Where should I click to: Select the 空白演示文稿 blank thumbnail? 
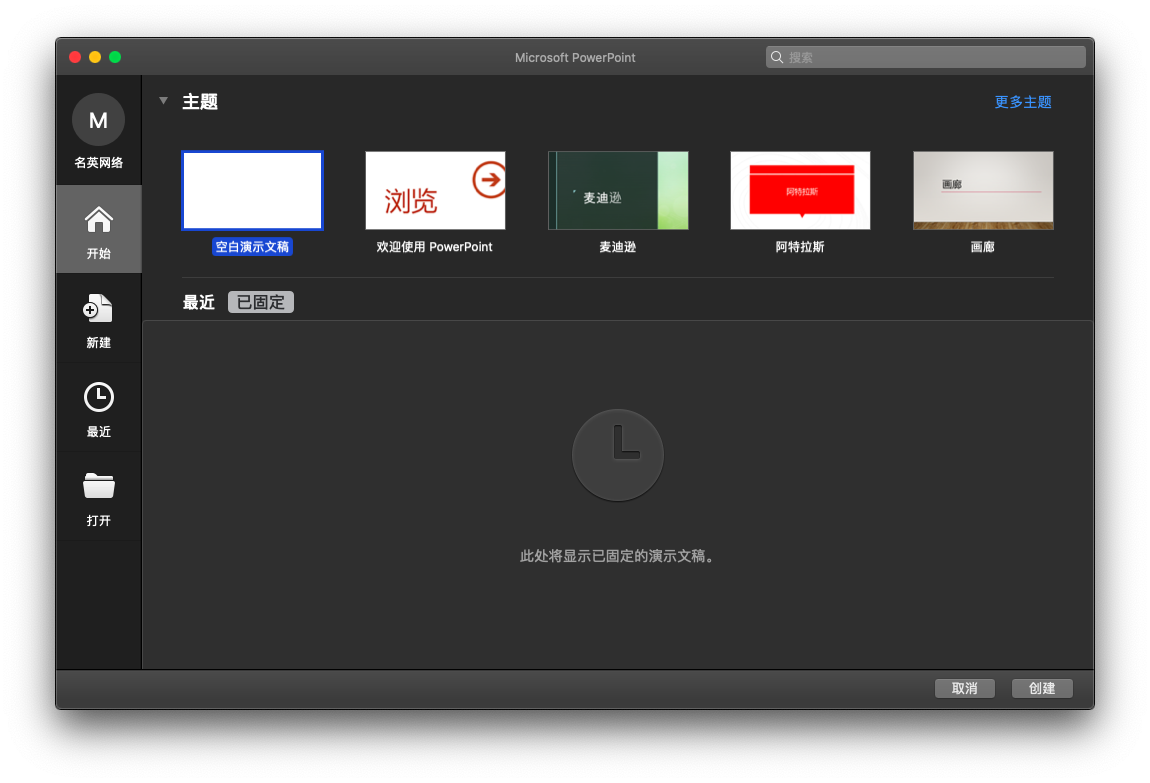[x=252, y=191]
